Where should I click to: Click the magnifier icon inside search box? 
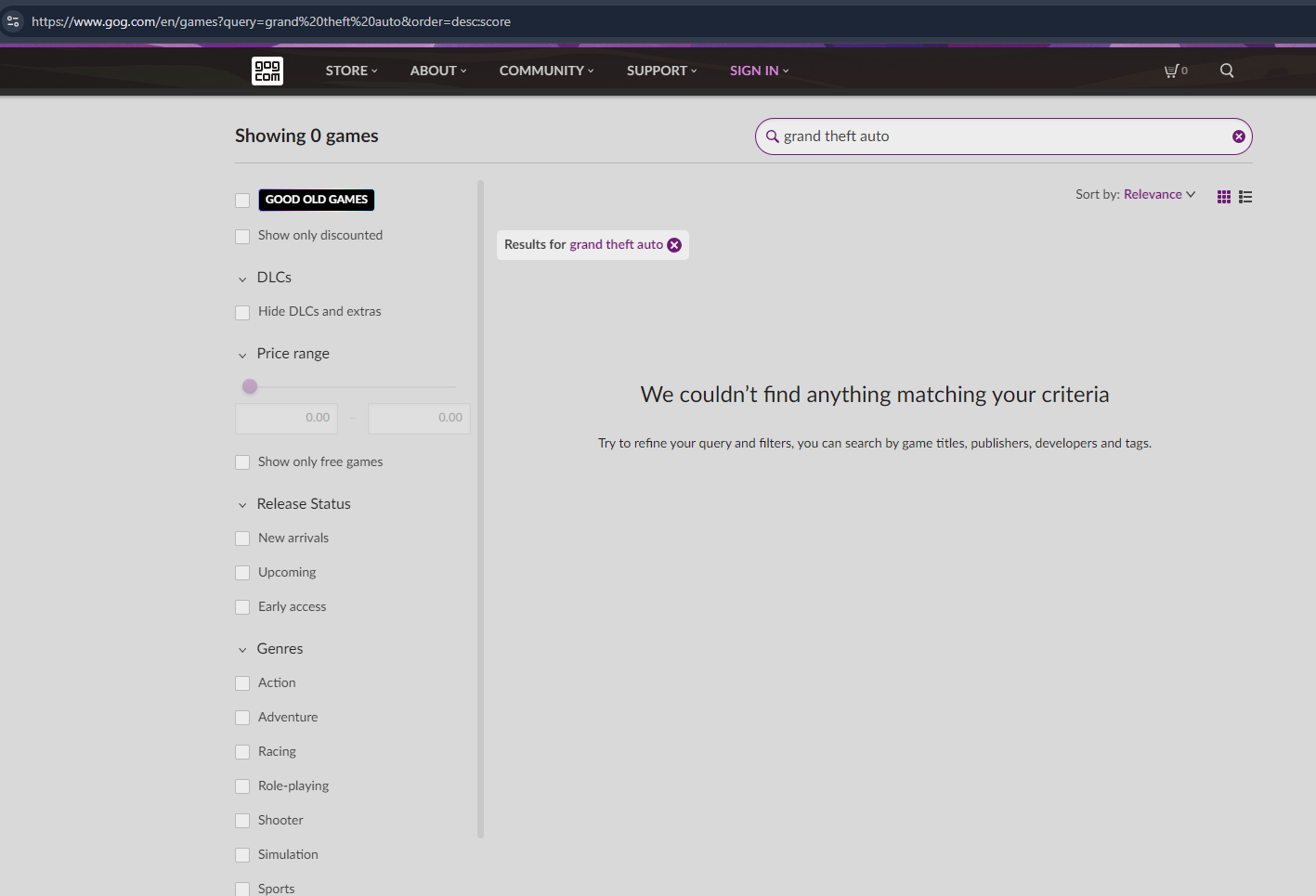tap(772, 136)
